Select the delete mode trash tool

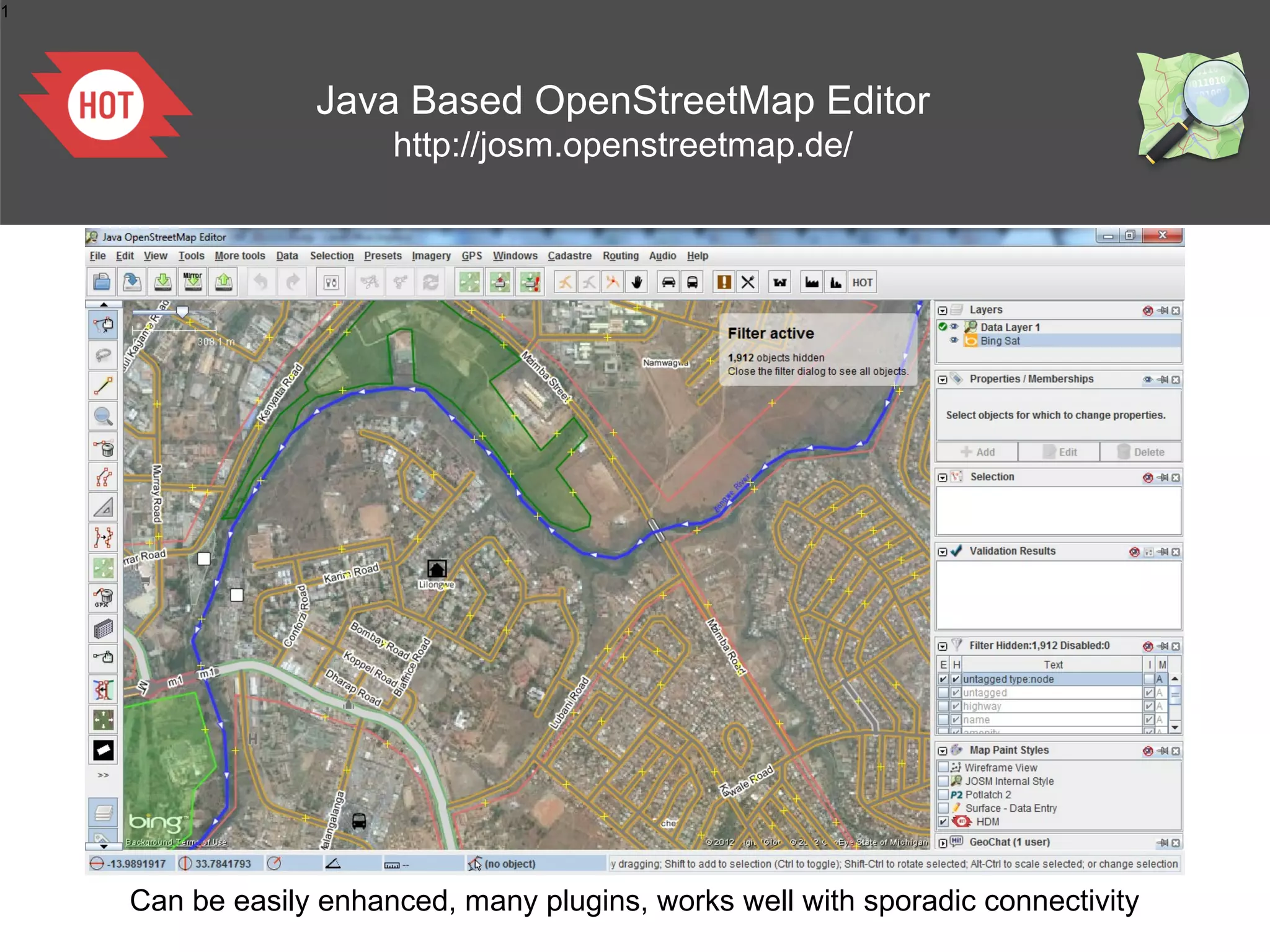pos(104,447)
